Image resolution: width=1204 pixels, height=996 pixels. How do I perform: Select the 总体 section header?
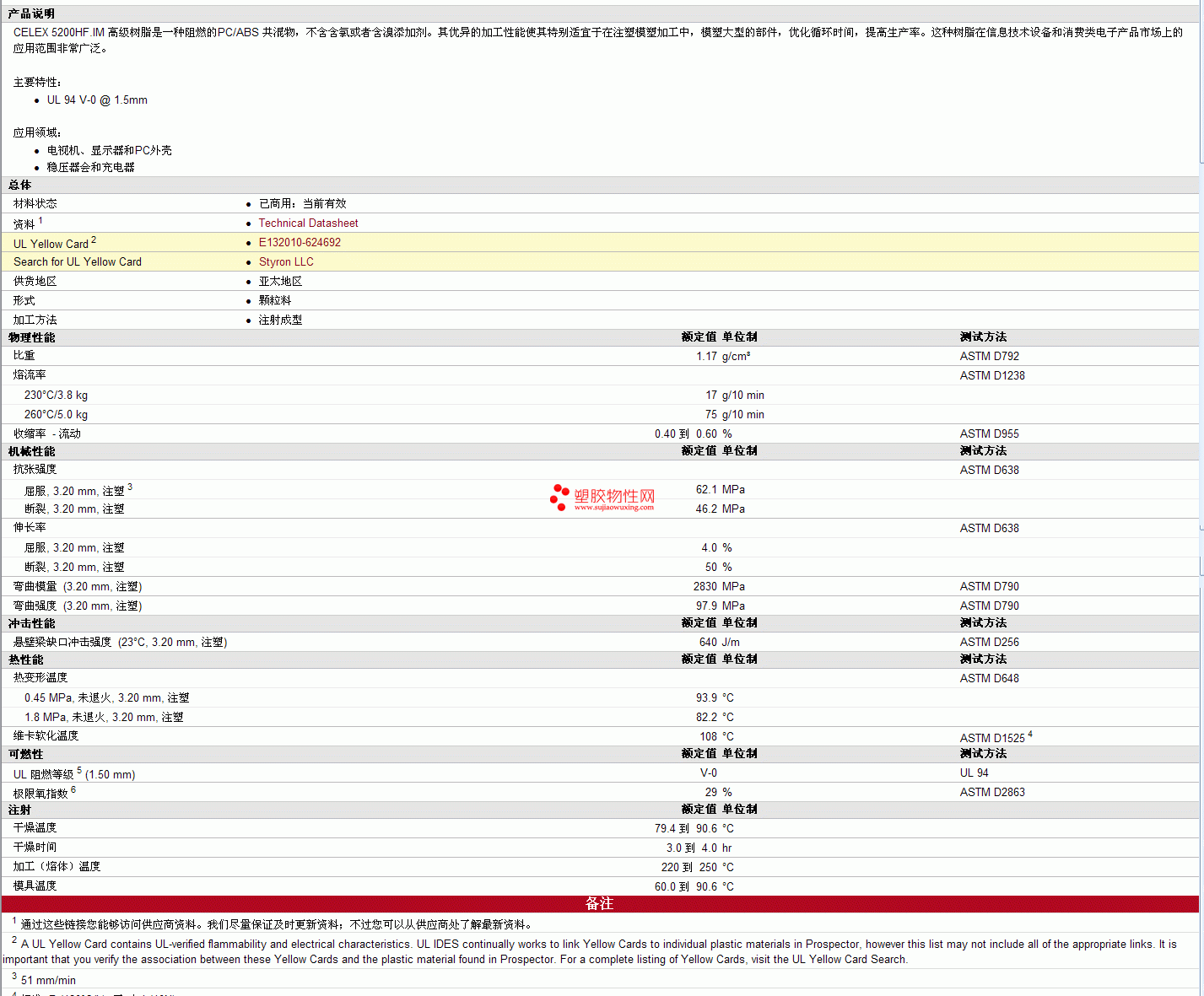pyautogui.click(x=19, y=186)
